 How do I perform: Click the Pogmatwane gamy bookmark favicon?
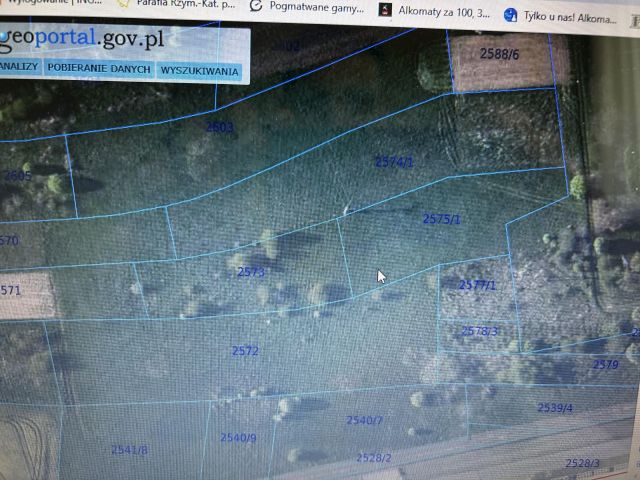(256, 5)
